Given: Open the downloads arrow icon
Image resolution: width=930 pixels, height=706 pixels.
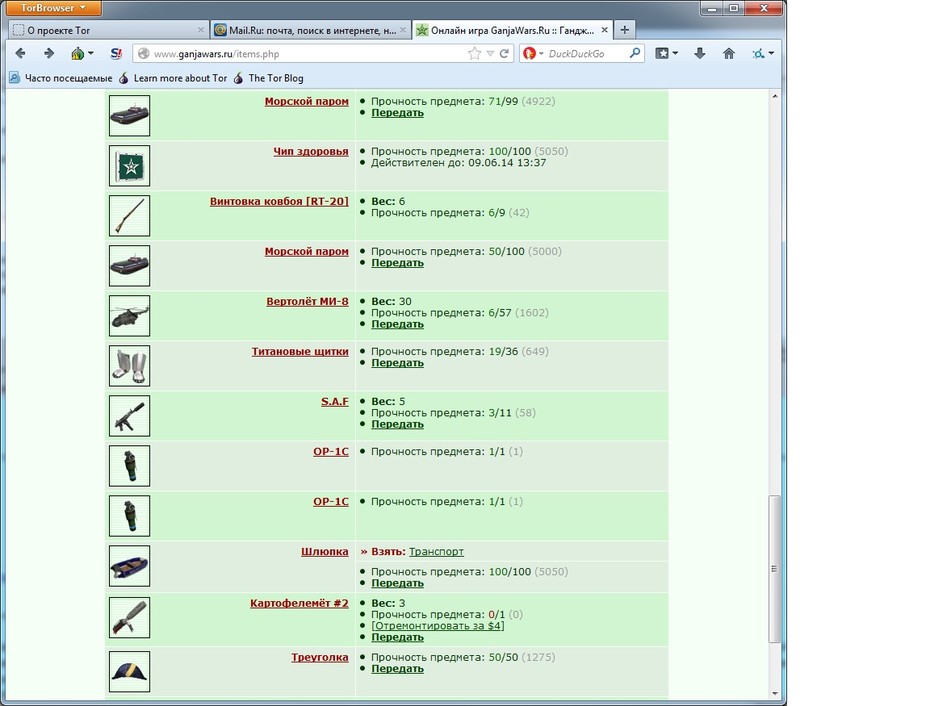Looking at the screenshot, I should point(700,53).
